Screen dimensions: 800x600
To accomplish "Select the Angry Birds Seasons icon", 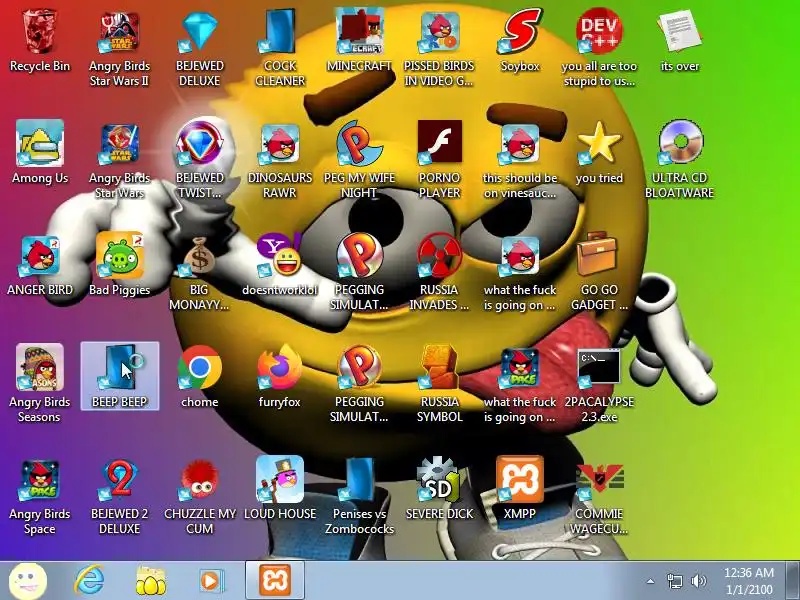I will [x=40, y=384].
